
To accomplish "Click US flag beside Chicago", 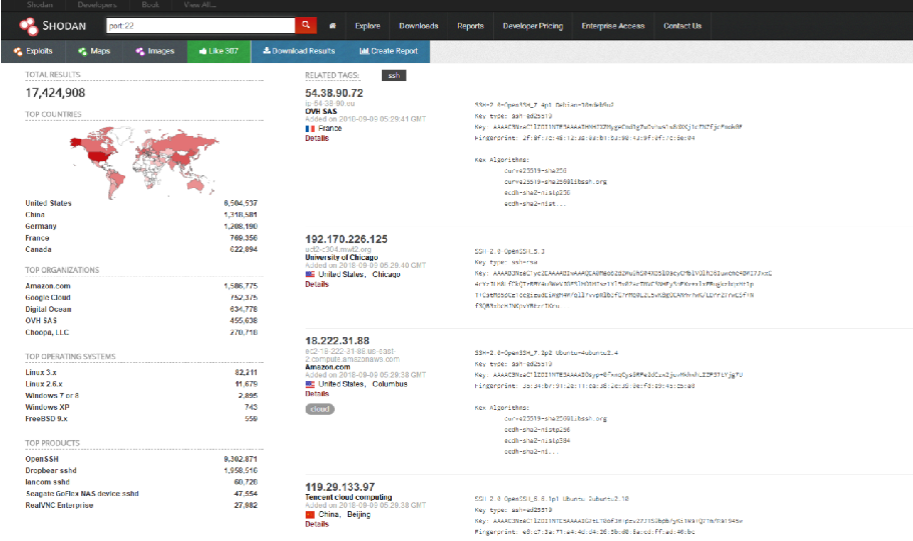I will [310, 274].
